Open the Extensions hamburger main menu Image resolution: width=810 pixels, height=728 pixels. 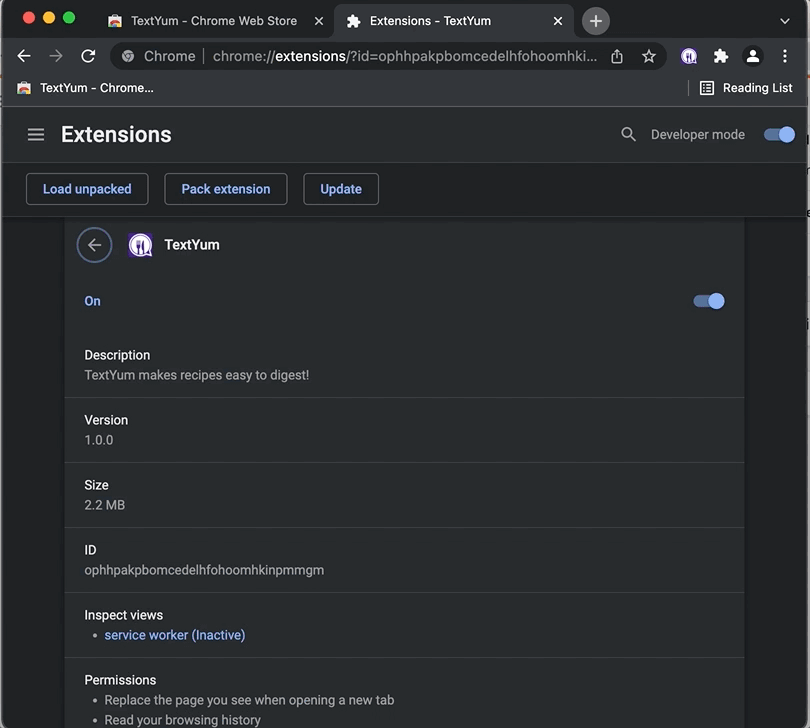36,134
